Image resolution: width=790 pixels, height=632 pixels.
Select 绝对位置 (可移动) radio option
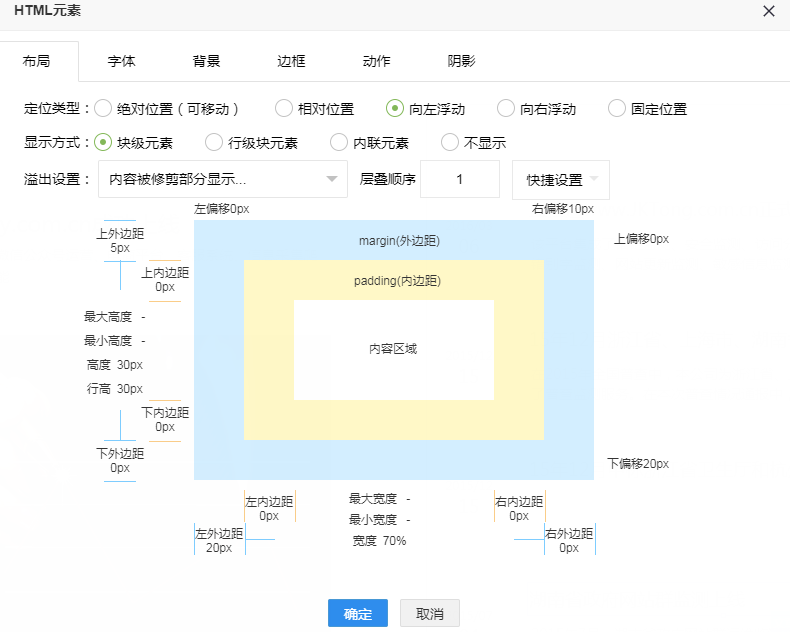(103, 109)
